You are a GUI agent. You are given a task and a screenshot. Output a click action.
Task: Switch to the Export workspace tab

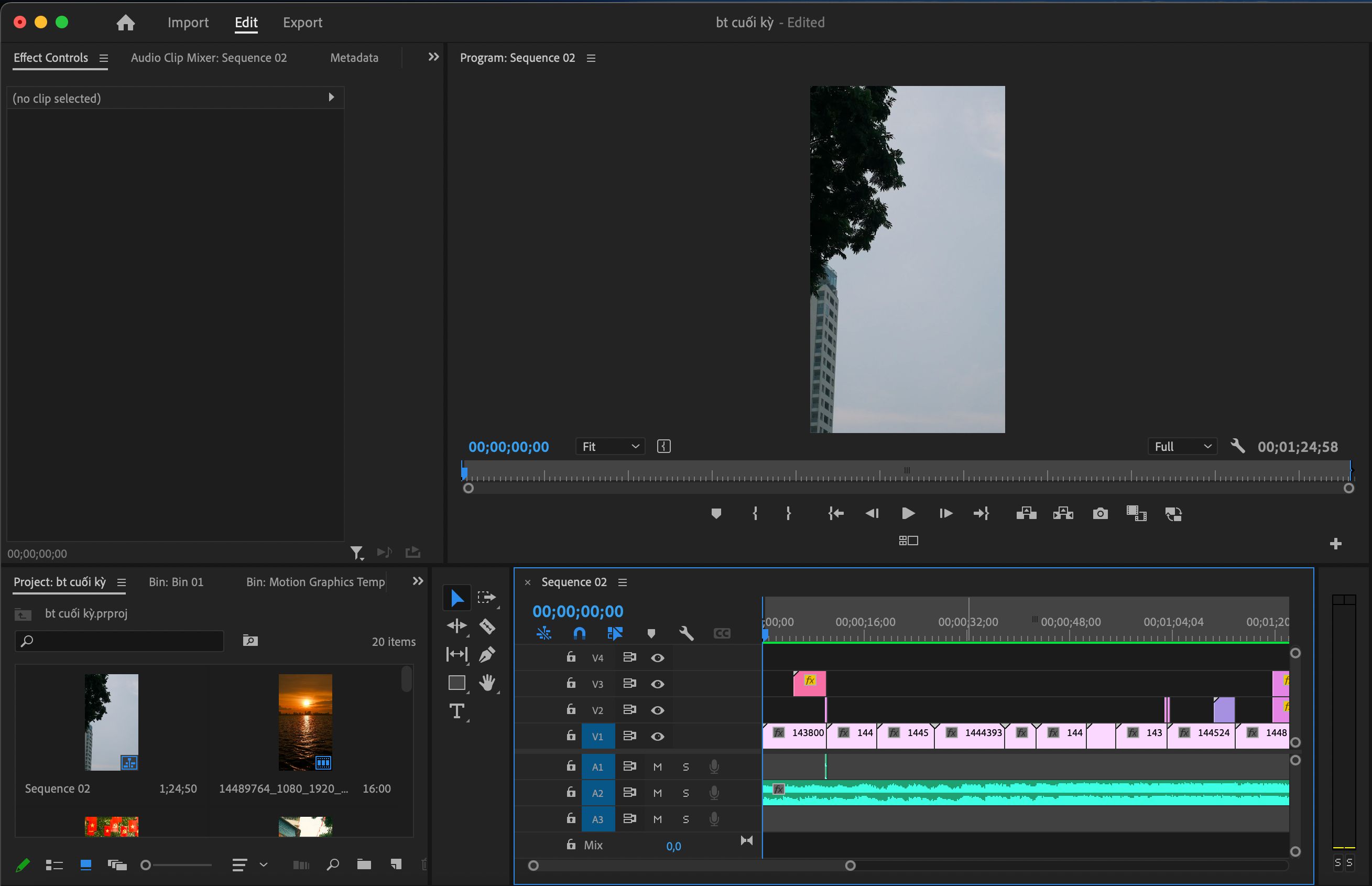302,22
